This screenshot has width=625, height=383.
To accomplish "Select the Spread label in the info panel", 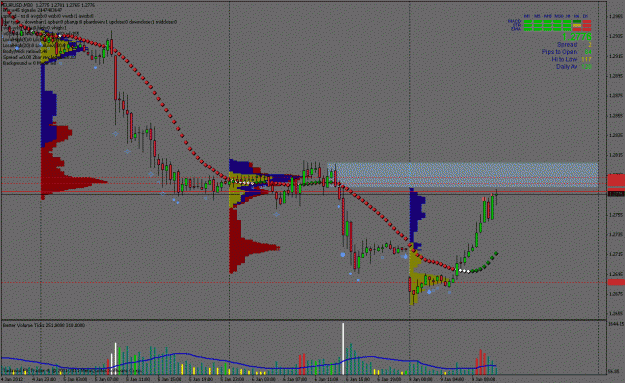I will click(x=567, y=45).
